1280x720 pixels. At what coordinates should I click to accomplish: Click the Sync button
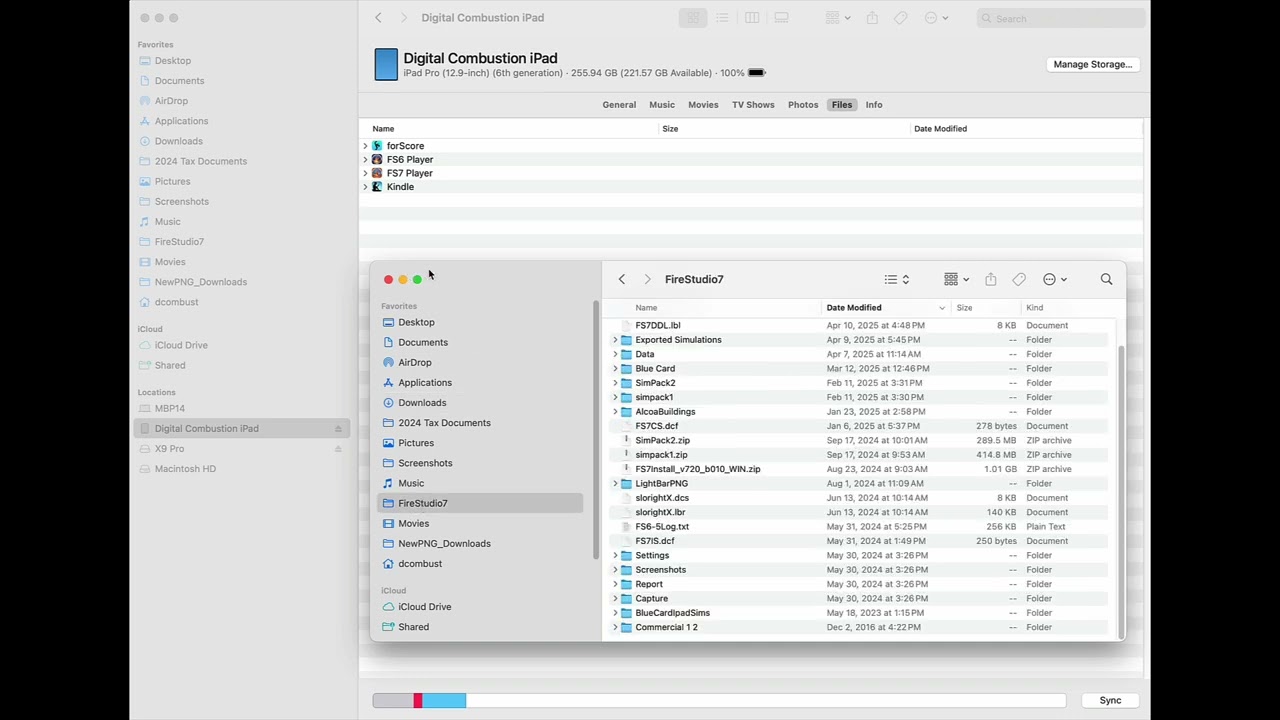(1110, 701)
